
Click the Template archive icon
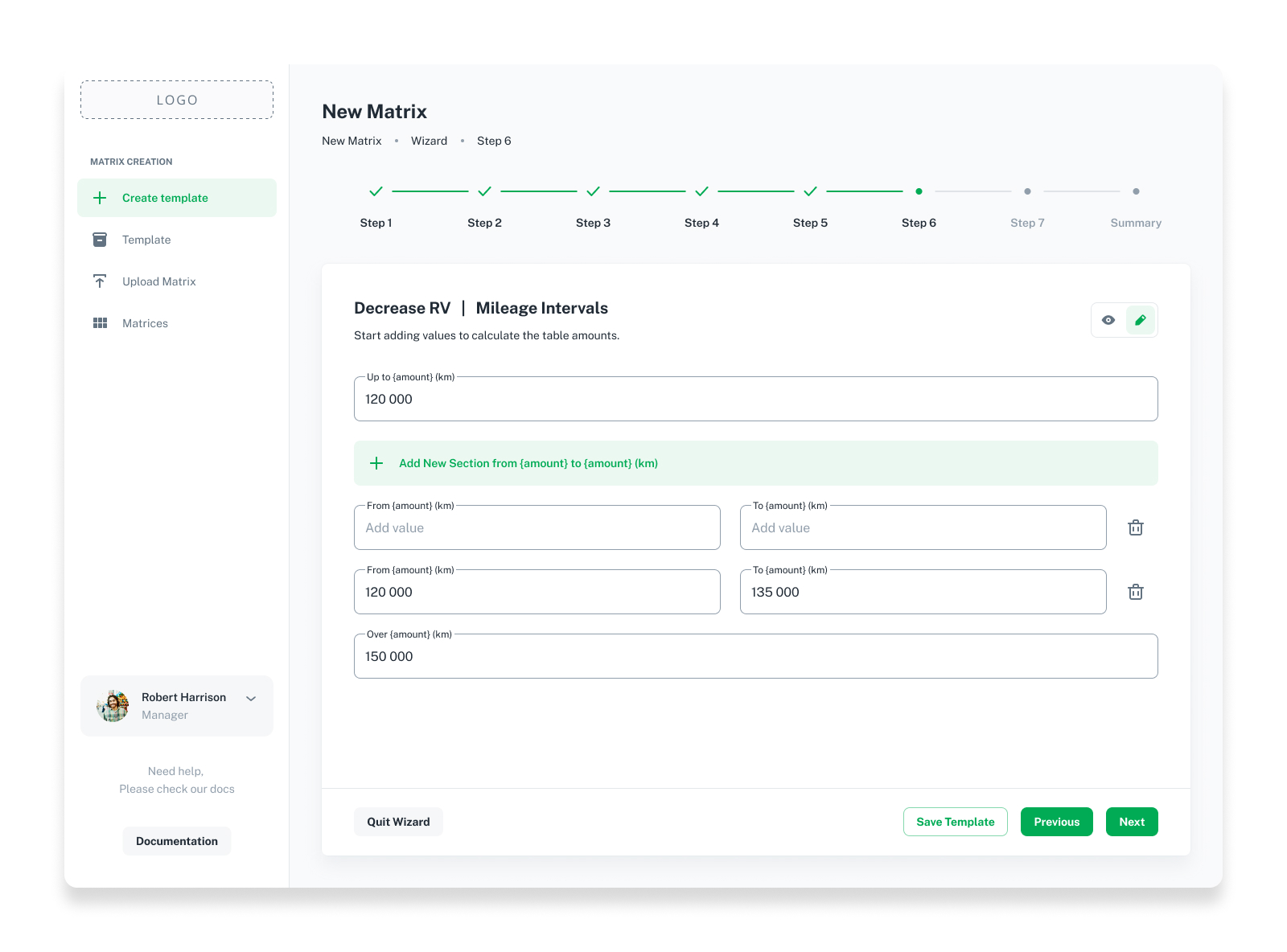click(x=100, y=240)
